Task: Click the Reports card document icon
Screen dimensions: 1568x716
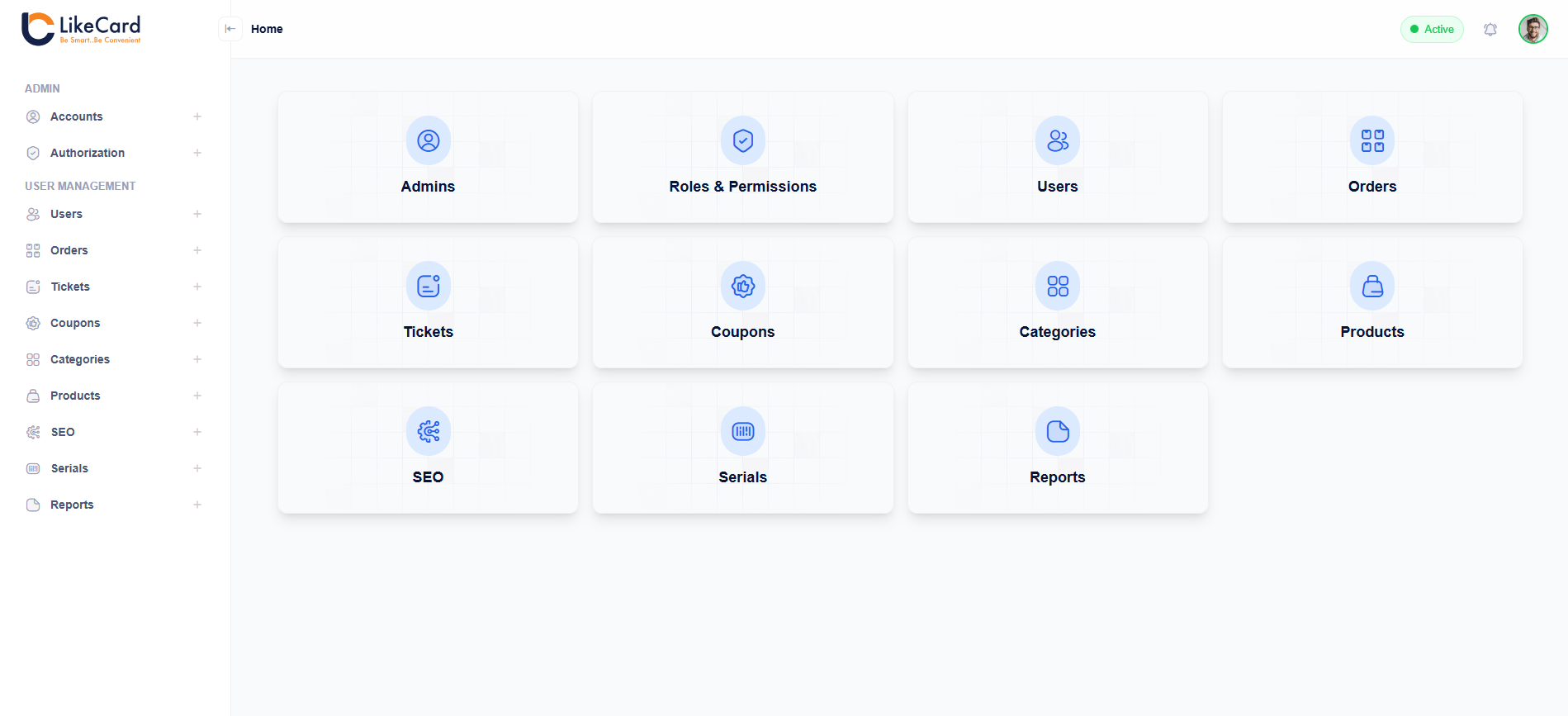Action: pos(1057,431)
